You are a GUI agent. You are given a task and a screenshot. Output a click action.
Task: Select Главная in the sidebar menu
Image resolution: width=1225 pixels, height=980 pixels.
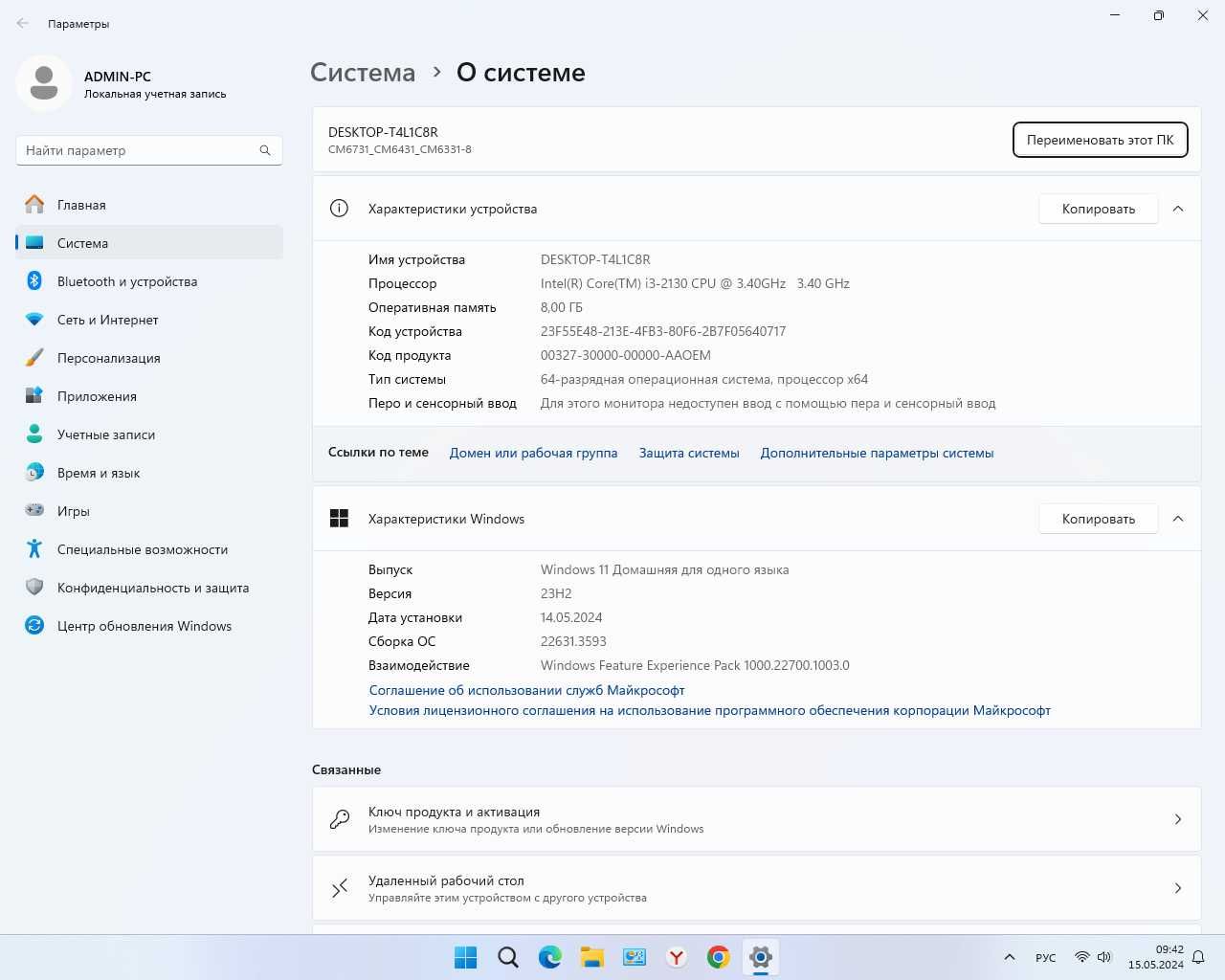click(x=149, y=205)
